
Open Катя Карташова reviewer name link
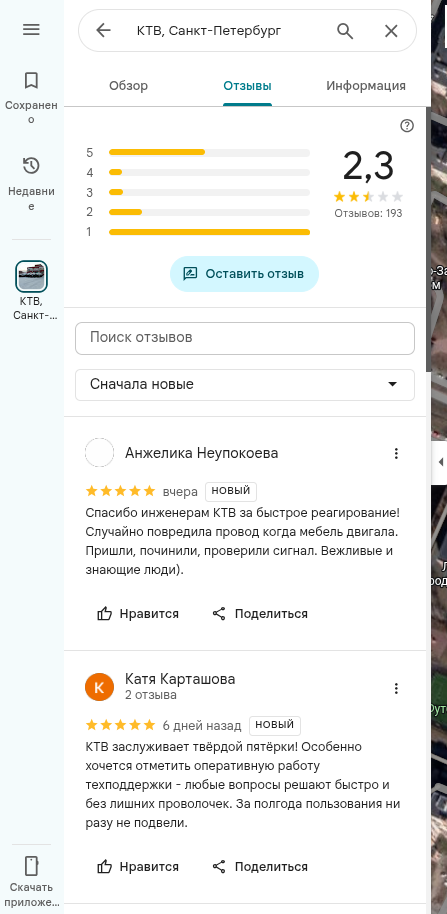click(180, 679)
